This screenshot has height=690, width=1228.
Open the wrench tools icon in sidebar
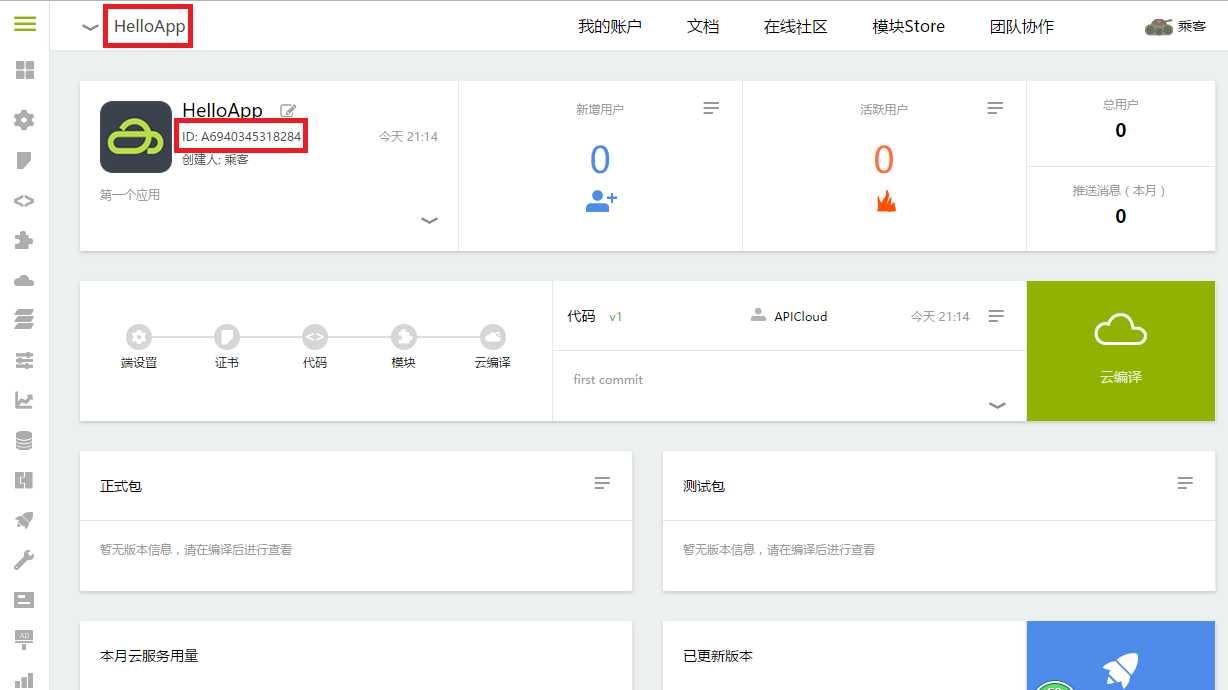click(x=24, y=560)
